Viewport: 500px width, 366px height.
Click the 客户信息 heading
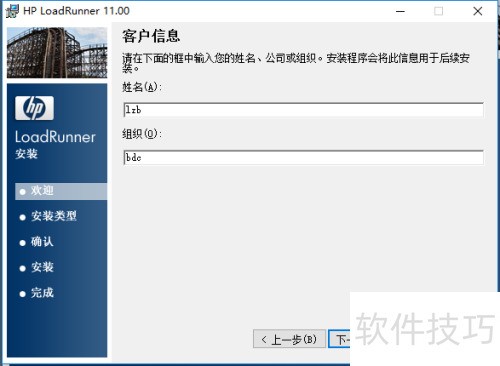click(151, 36)
